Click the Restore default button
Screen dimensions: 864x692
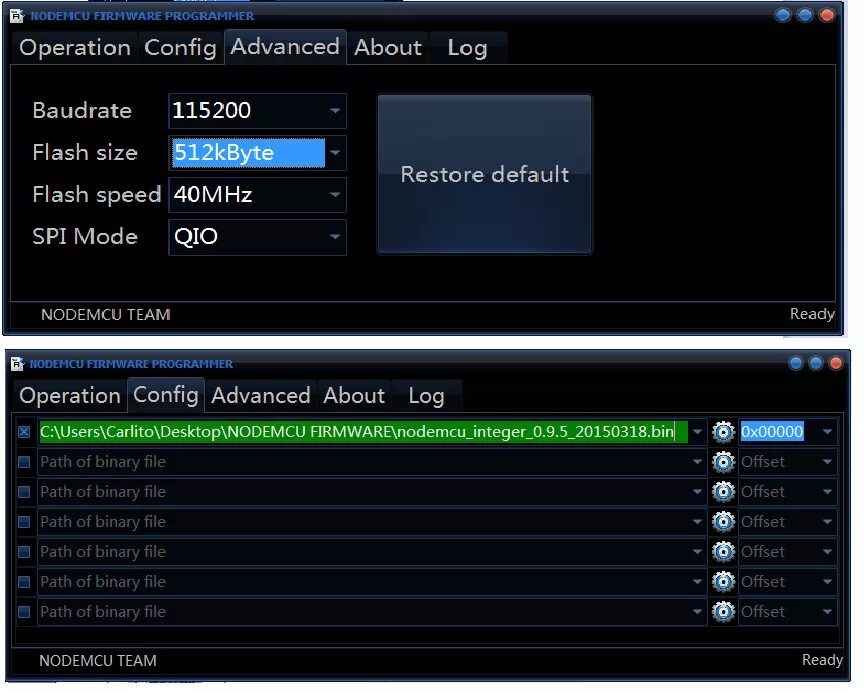point(484,174)
